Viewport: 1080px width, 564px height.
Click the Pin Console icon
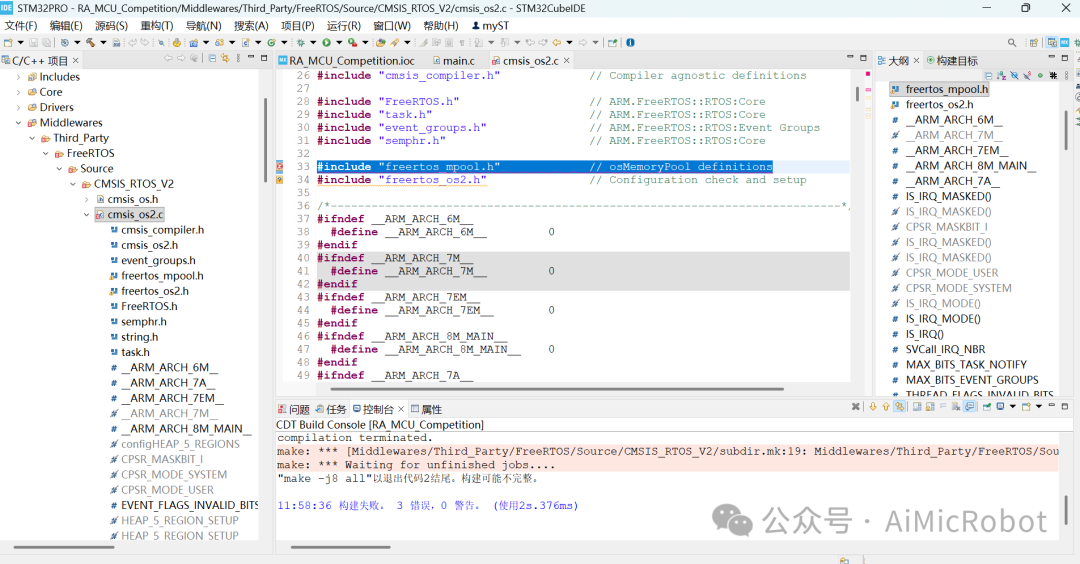point(987,406)
